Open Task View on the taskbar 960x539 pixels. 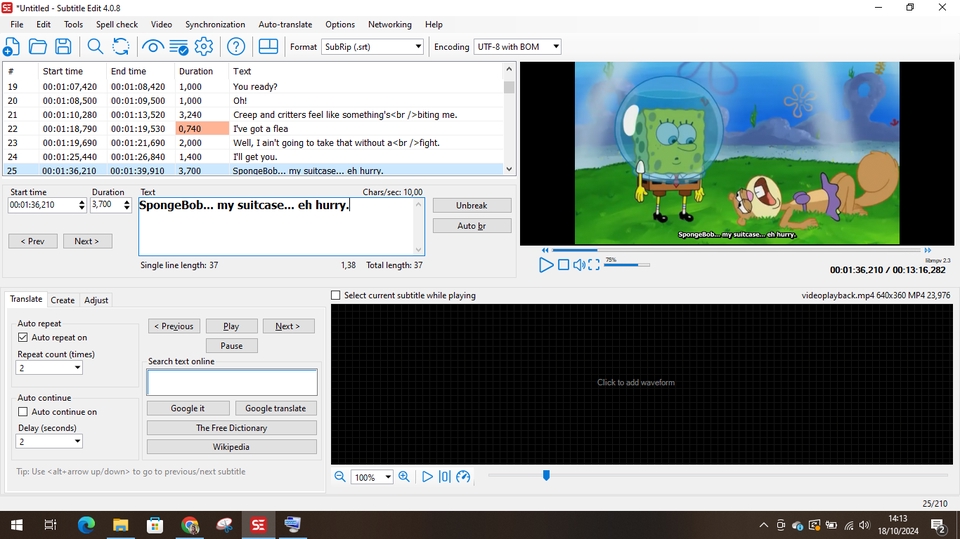click(x=51, y=525)
